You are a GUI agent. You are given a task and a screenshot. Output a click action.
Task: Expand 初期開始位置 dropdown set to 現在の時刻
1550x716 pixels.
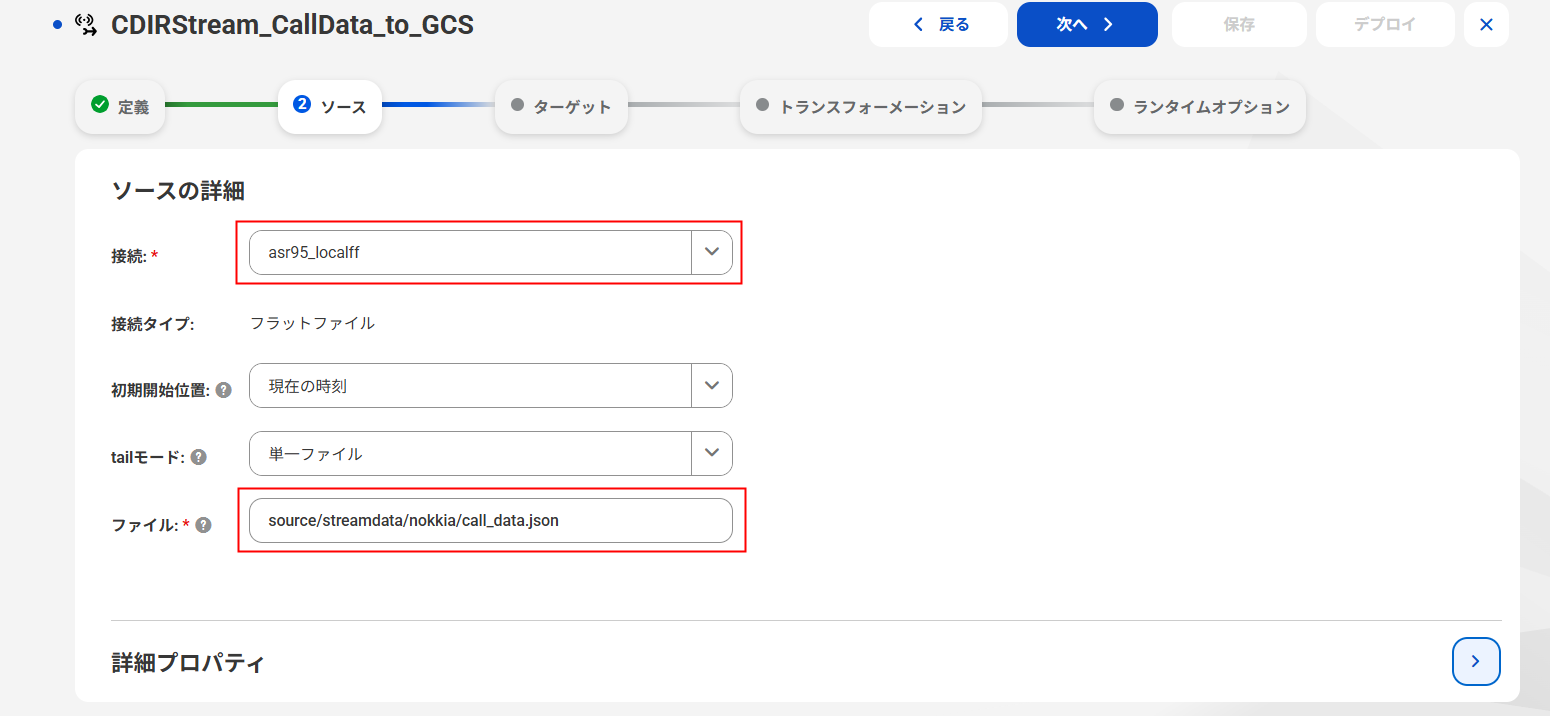pos(491,385)
